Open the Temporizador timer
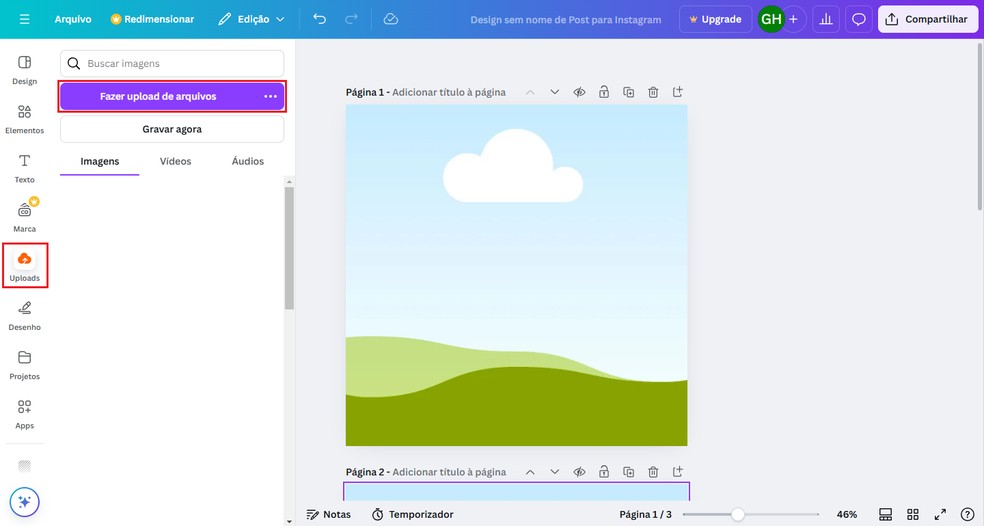Image resolution: width=984 pixels, height=526 pixels. 412,515
